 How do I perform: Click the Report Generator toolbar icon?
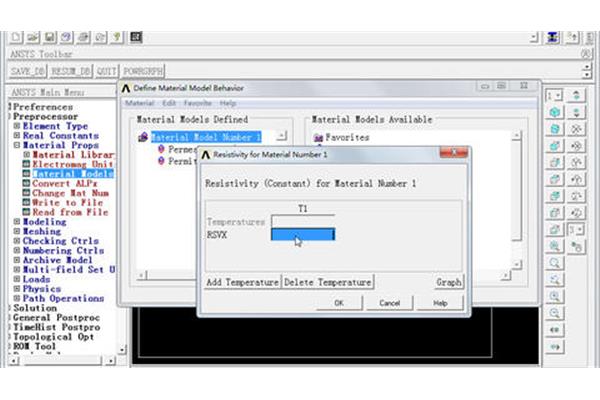coord(100,37)
